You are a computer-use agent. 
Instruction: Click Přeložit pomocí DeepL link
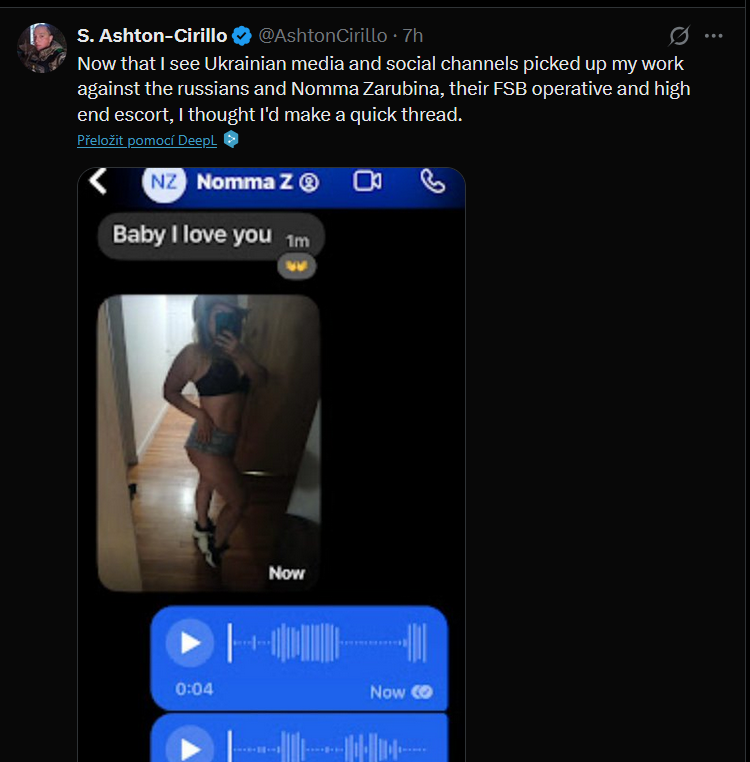[147, 140]
